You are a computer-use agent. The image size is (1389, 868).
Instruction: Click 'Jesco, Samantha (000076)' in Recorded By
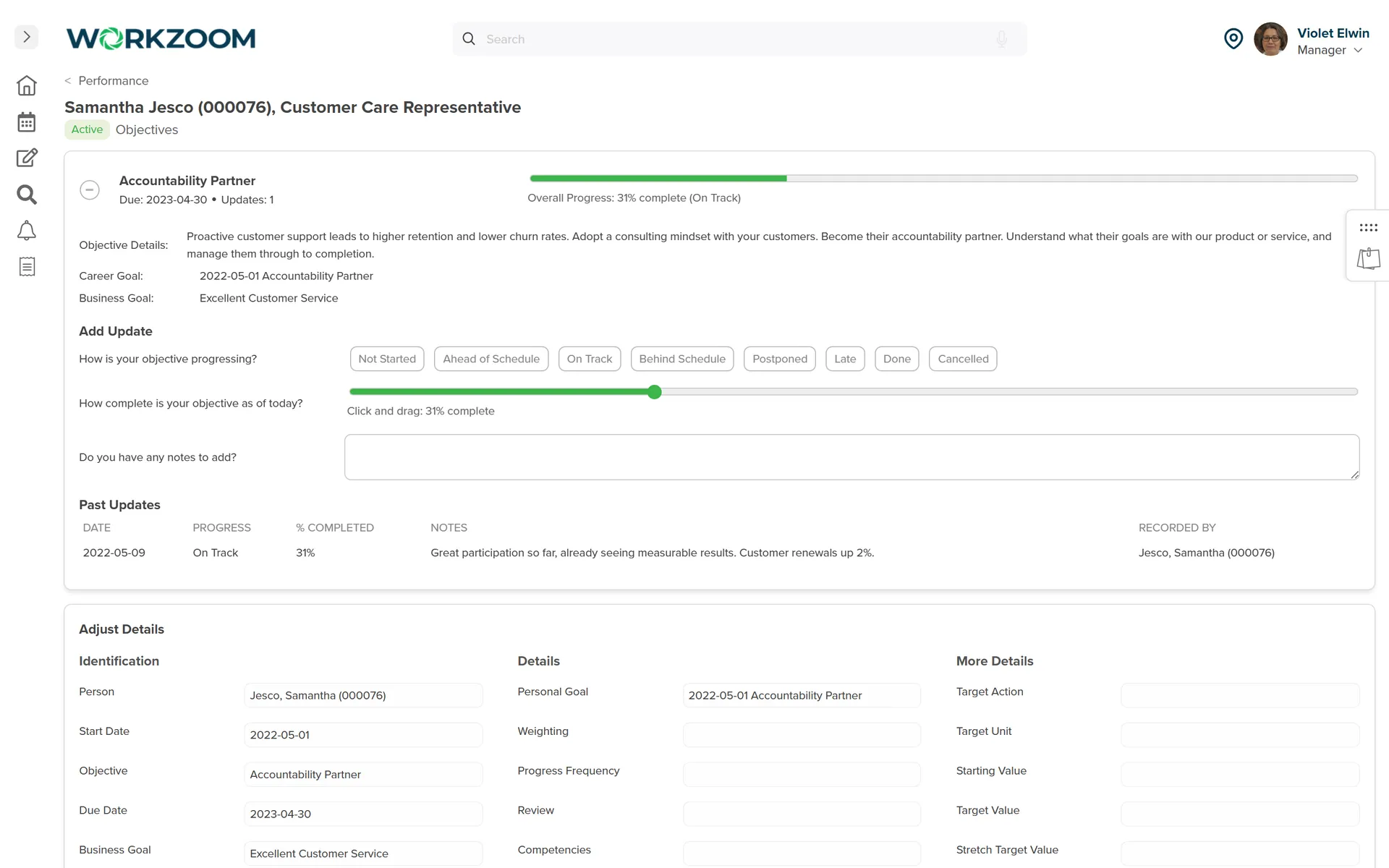click(x=1207, y=553)
